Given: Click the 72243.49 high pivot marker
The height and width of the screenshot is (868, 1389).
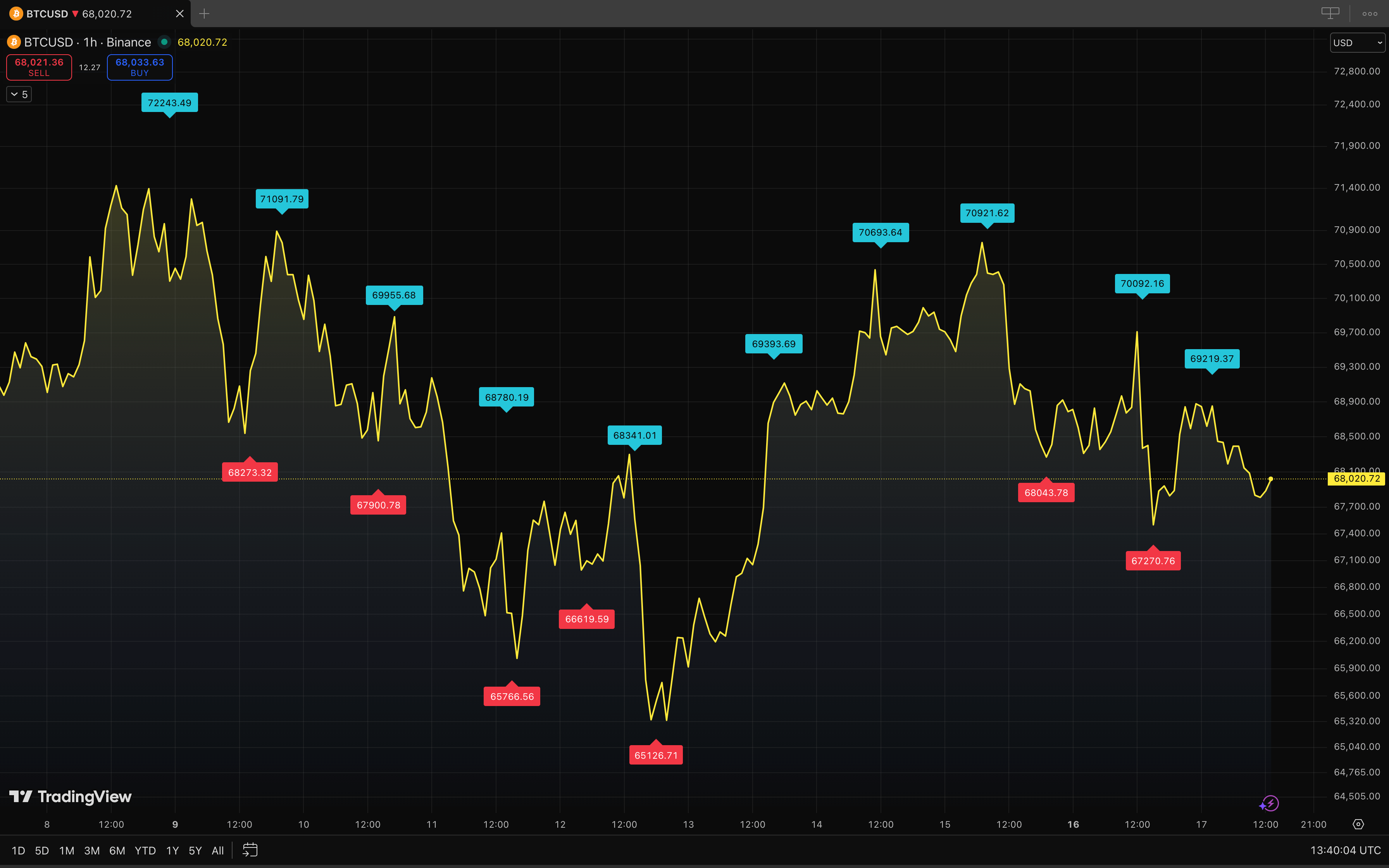Looking at the screenshot, I should [169, 103].
